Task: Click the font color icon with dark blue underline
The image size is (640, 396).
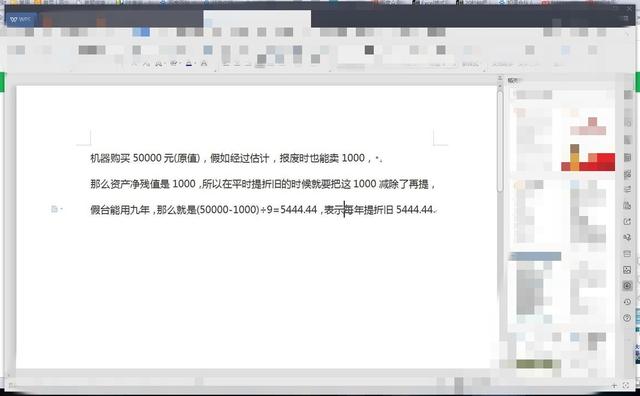Action: pos(188,63)
